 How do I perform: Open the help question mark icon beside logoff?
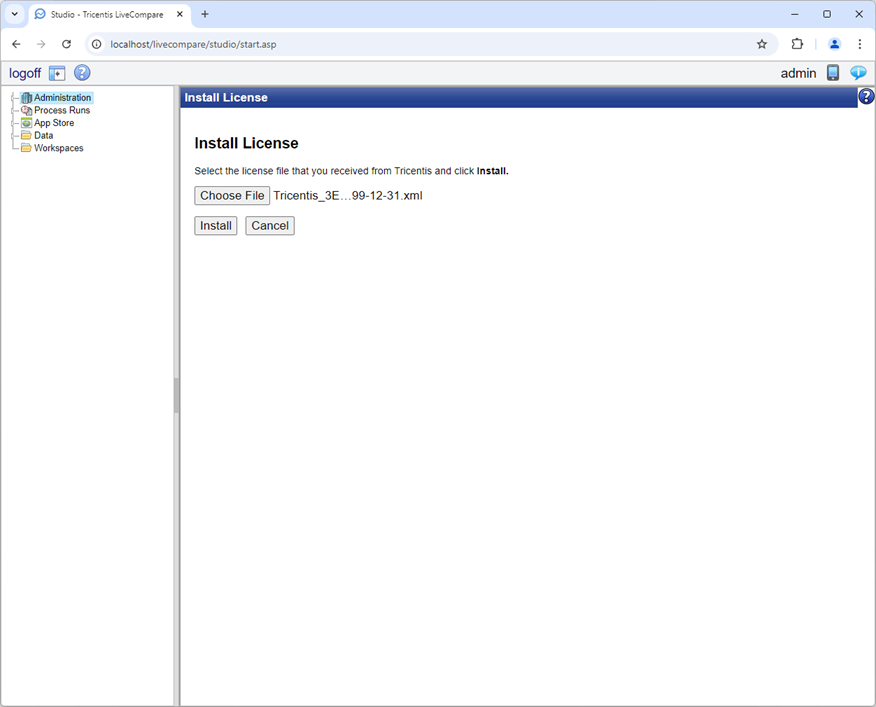click(x=81, y=72)
